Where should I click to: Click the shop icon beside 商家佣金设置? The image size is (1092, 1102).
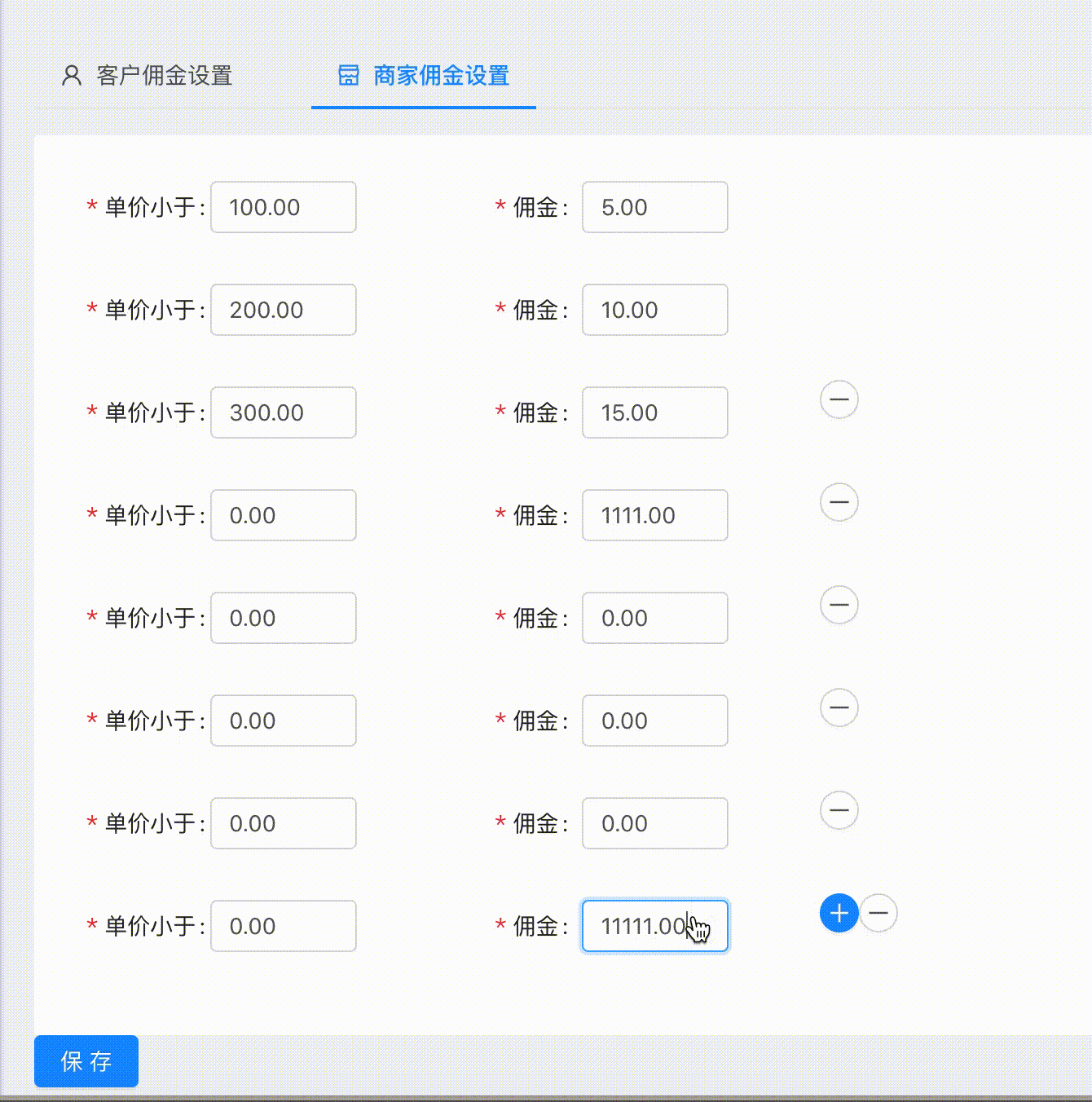click(349, 75)
